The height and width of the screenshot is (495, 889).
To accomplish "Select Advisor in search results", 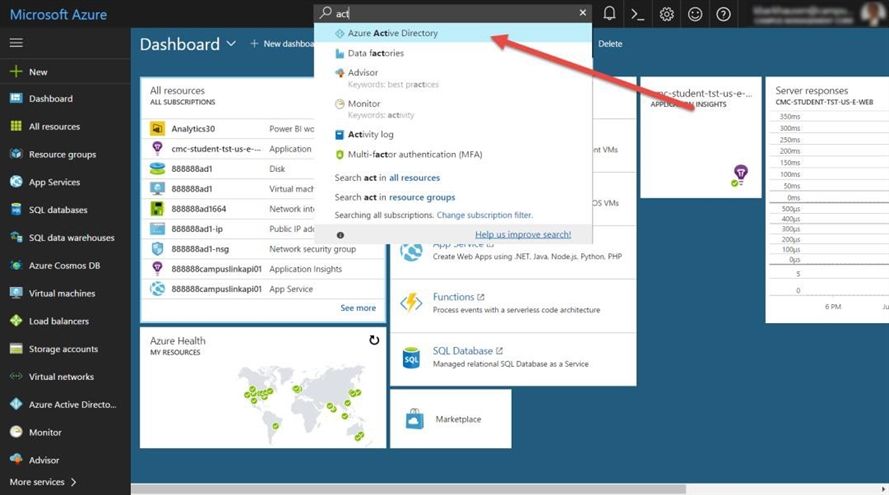I will click(453, 78).
